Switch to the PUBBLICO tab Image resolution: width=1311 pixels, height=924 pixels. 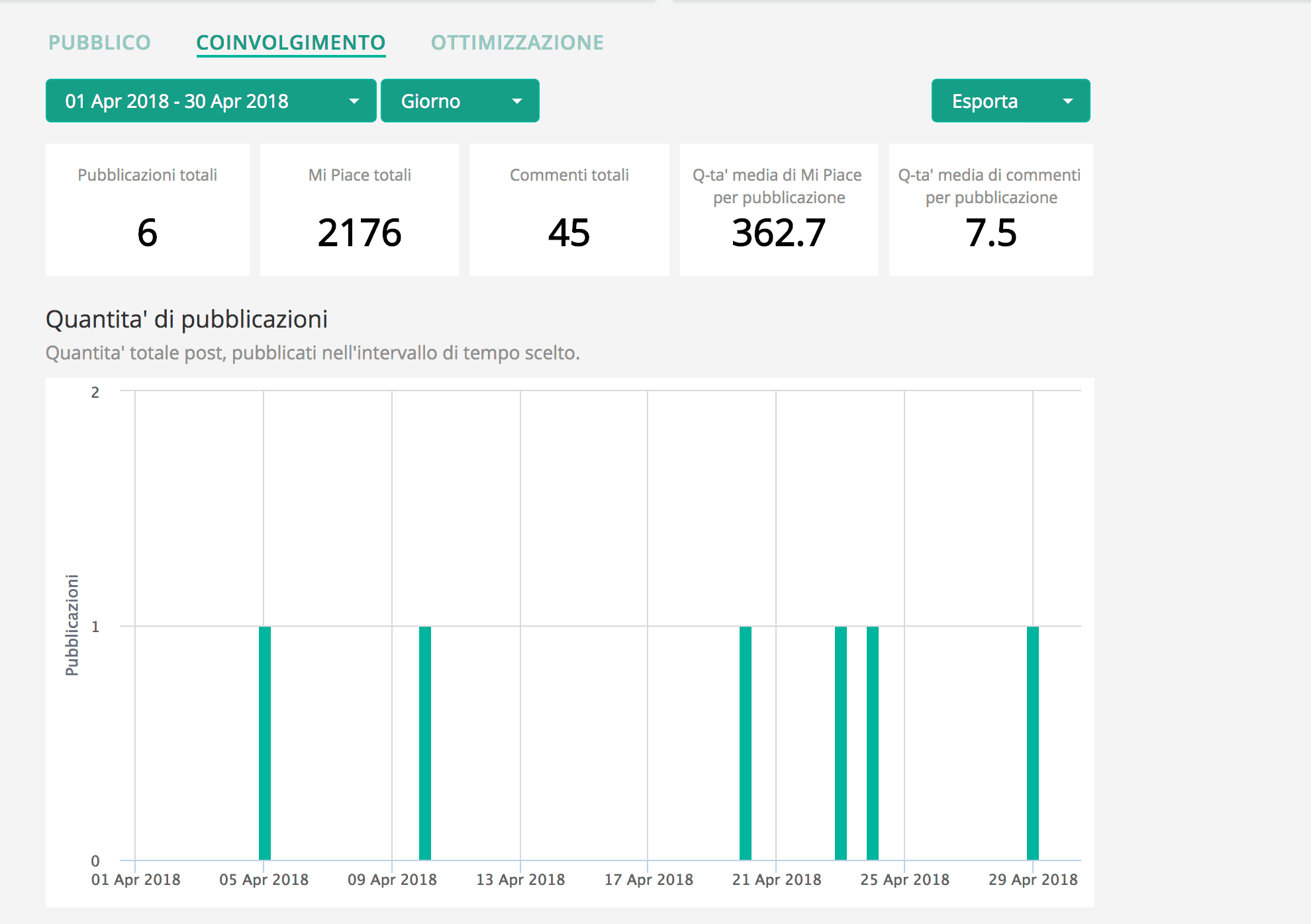[99, 42]
